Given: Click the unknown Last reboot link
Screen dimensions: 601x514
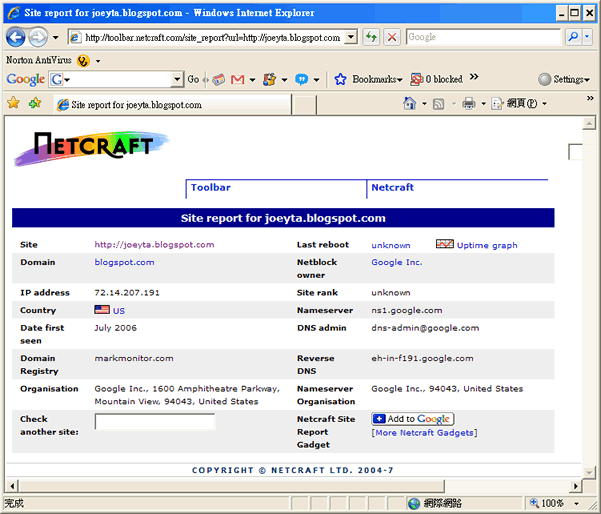Looking at the screenshot, I should 391,245.
